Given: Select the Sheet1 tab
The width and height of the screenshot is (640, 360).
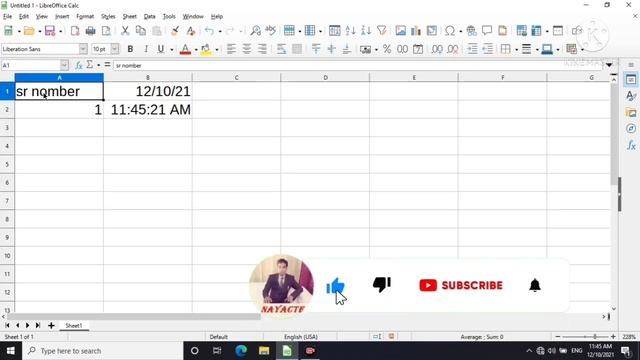Looking at the screenshot, I should click(73, 325).
